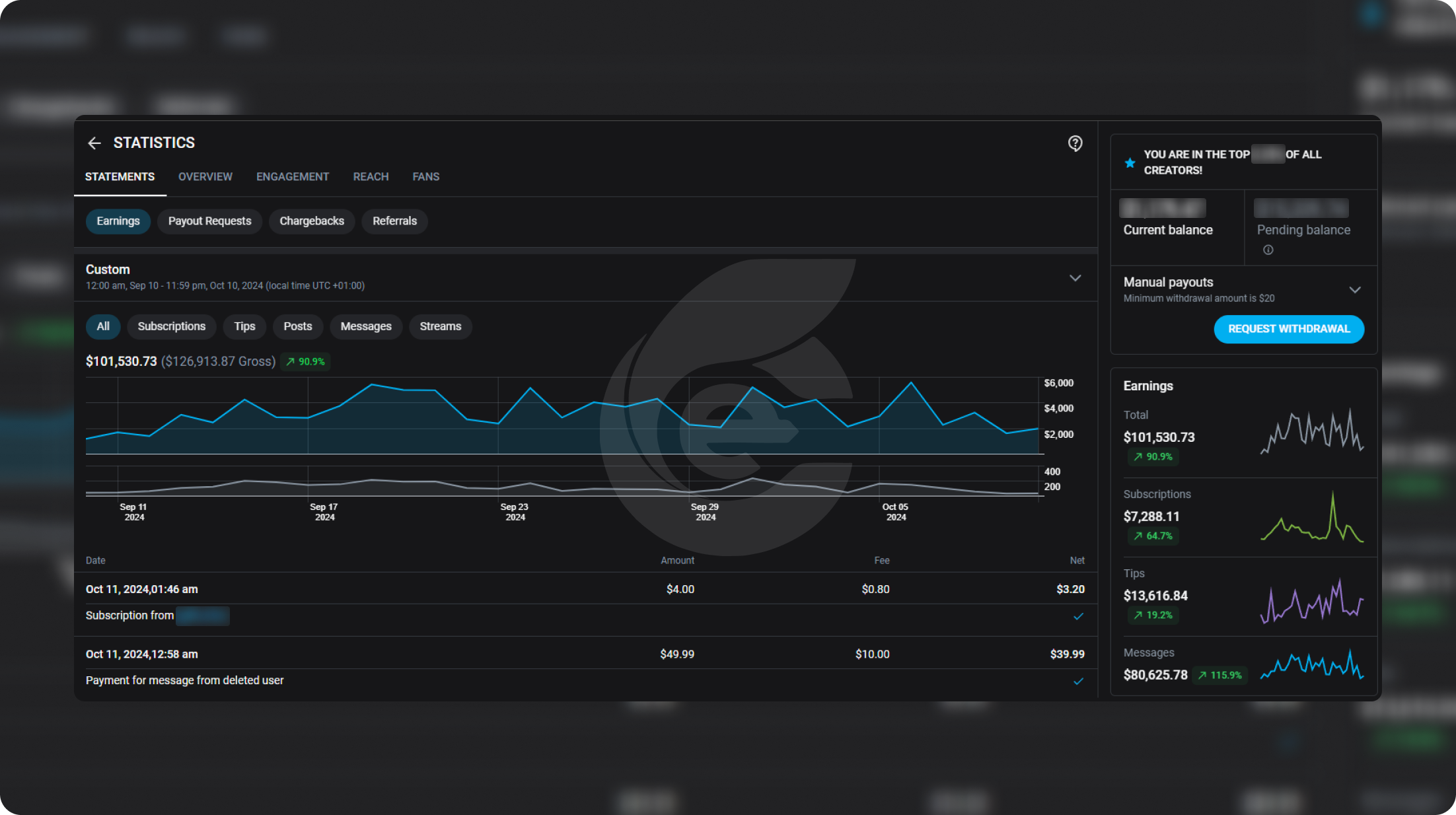Toggle the Tips filter chip

point(244,326)
